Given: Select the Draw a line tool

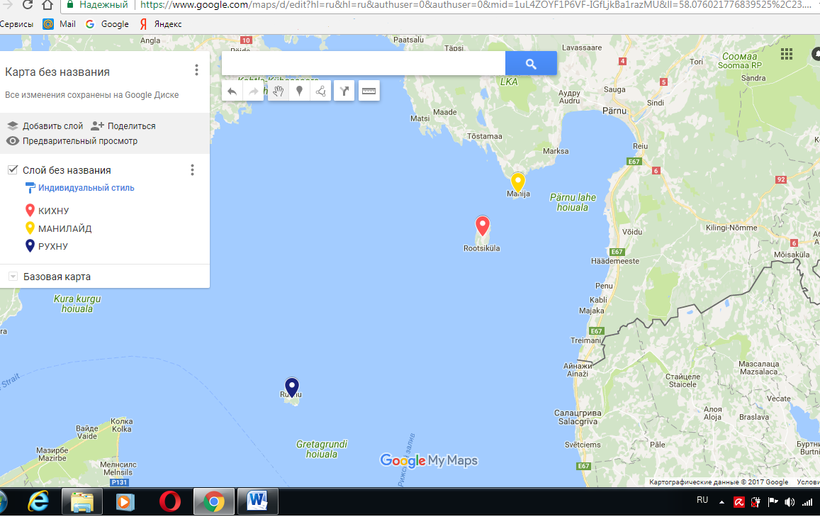Looking at the screenshot, I should pyautogui.click(x=321, y=91).
